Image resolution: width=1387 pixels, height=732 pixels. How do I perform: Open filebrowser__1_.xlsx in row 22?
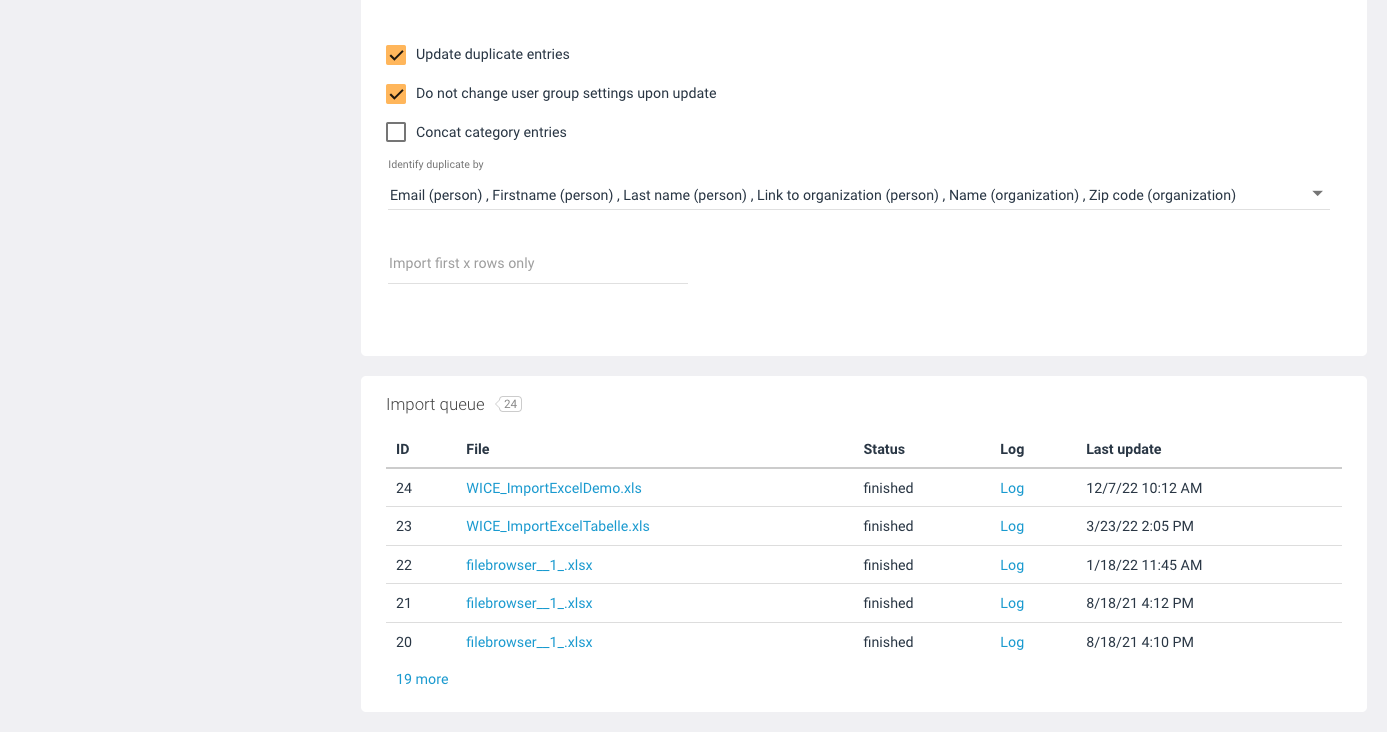click(x=529, y=565)
